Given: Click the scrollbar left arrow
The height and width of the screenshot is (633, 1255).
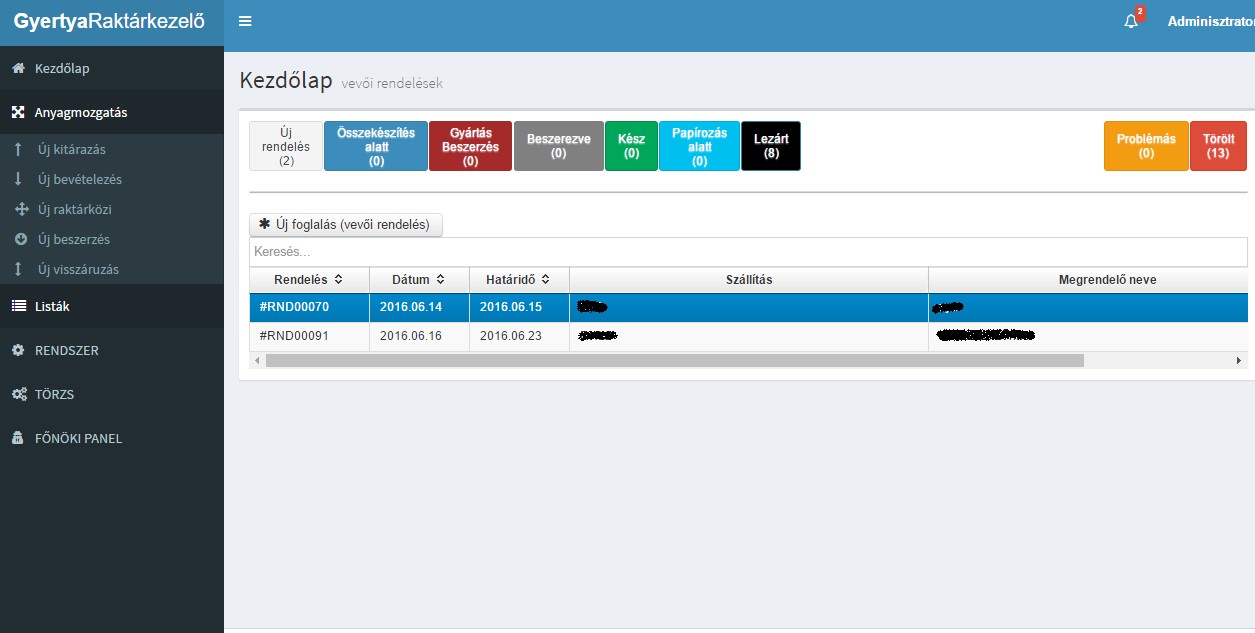Looking at the screenshot, I should [257, 360].
